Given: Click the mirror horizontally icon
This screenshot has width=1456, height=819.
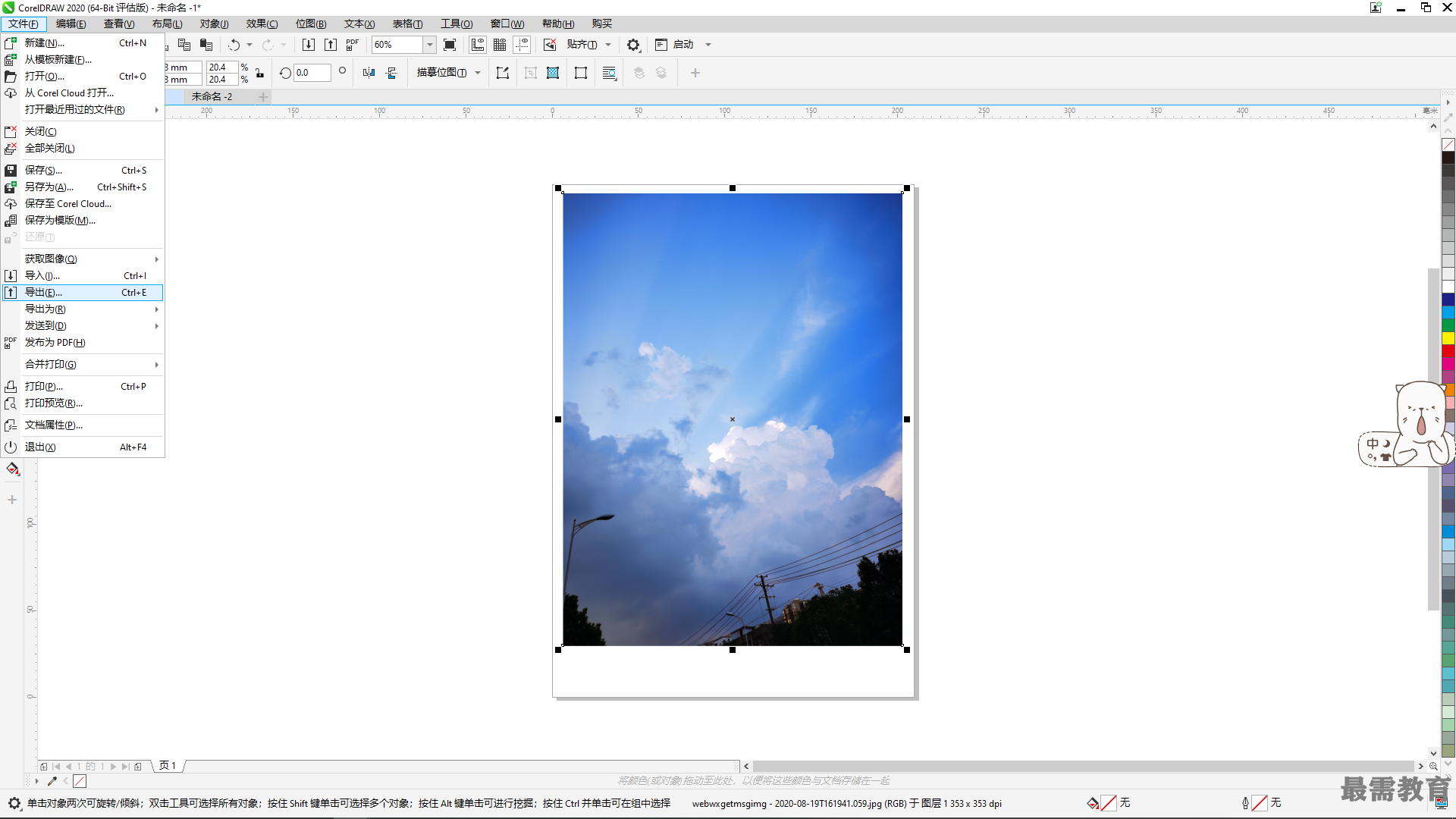Looking at the screenshot, I should (369, 73).
